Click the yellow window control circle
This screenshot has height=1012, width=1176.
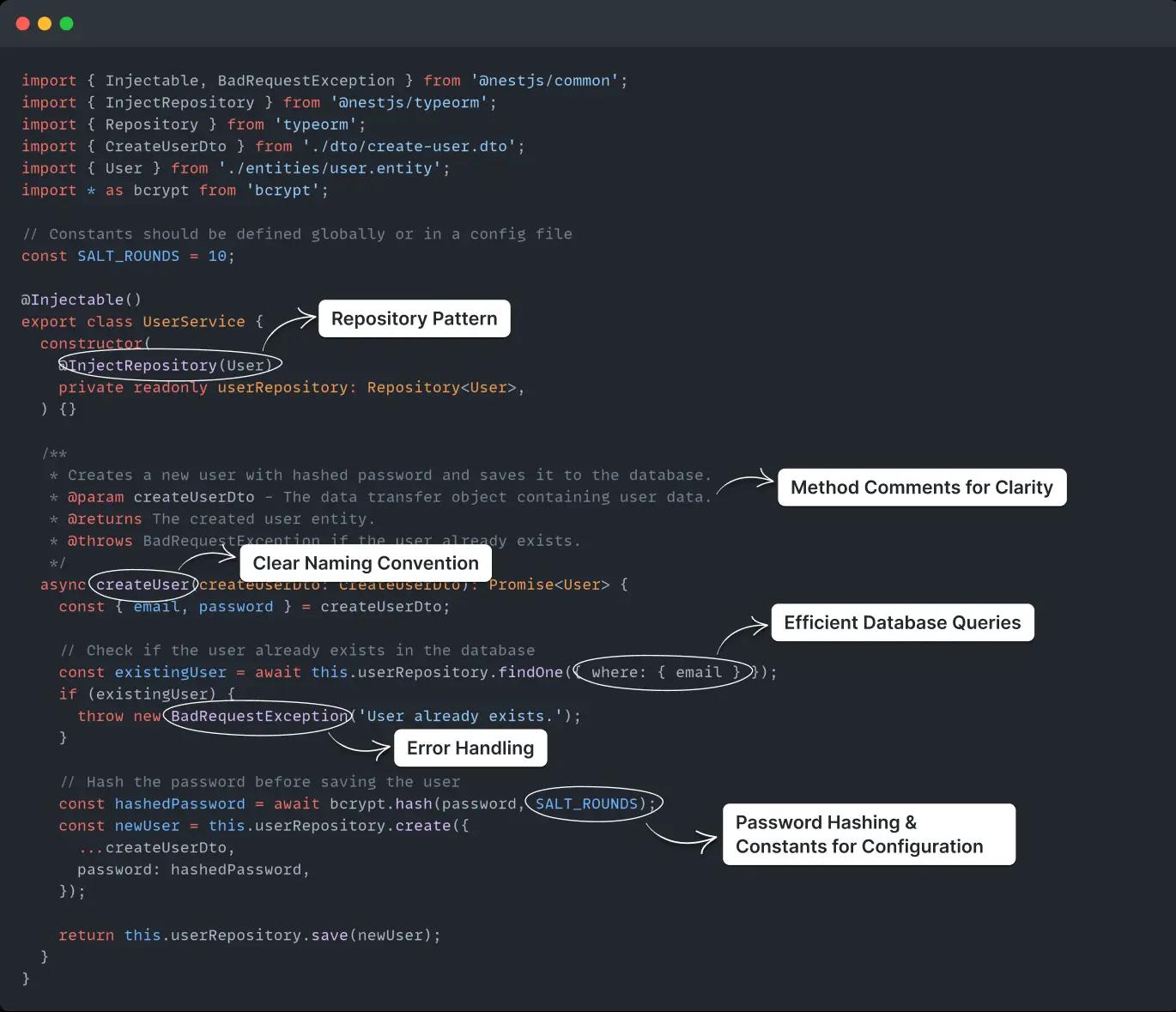pyautogui.click(x=45, y=23)
